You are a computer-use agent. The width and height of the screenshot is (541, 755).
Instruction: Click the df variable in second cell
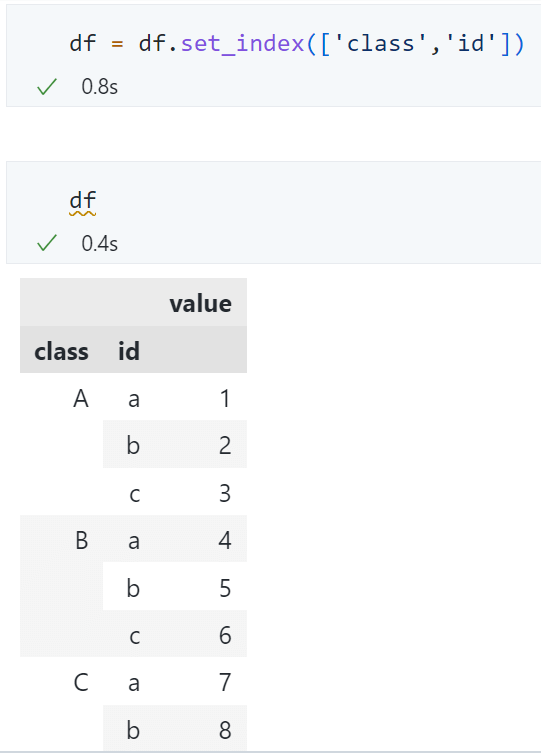tap(83, 200)
